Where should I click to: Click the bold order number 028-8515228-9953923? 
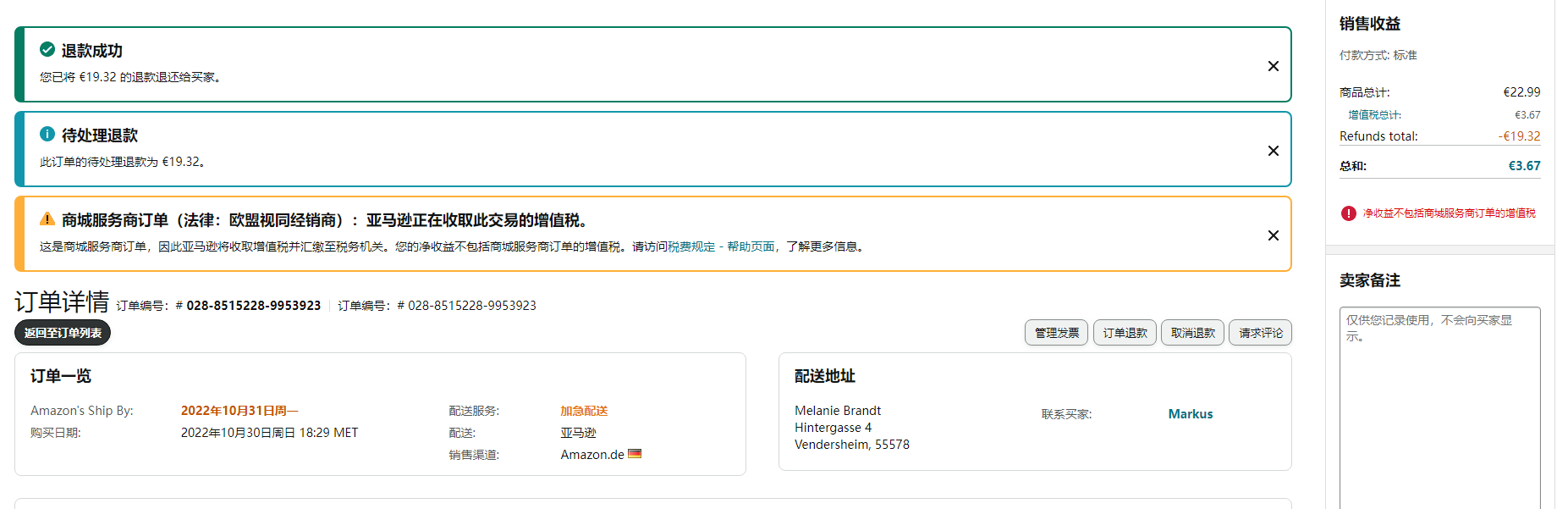point(253,306)
